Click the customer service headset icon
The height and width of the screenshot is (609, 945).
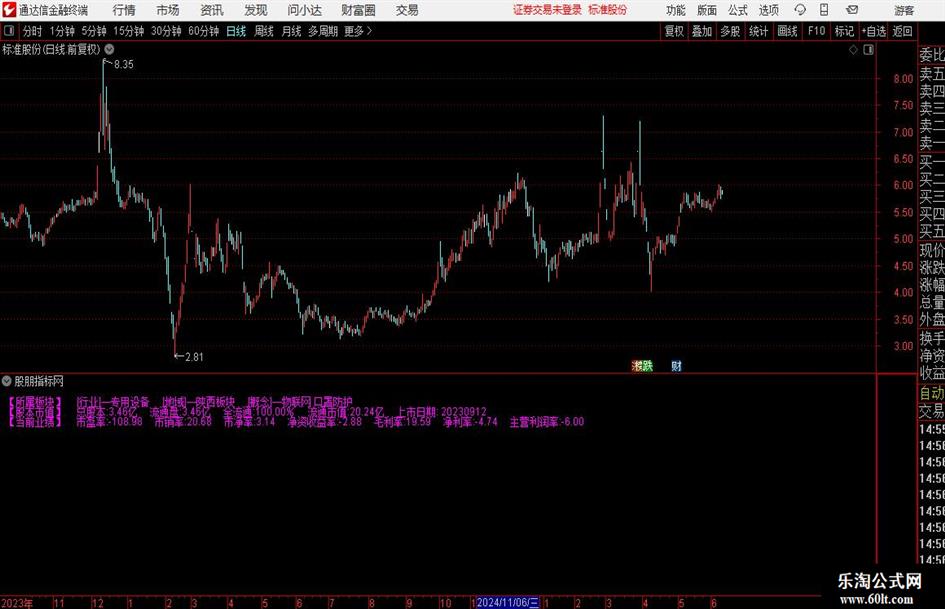pos(800,10)
